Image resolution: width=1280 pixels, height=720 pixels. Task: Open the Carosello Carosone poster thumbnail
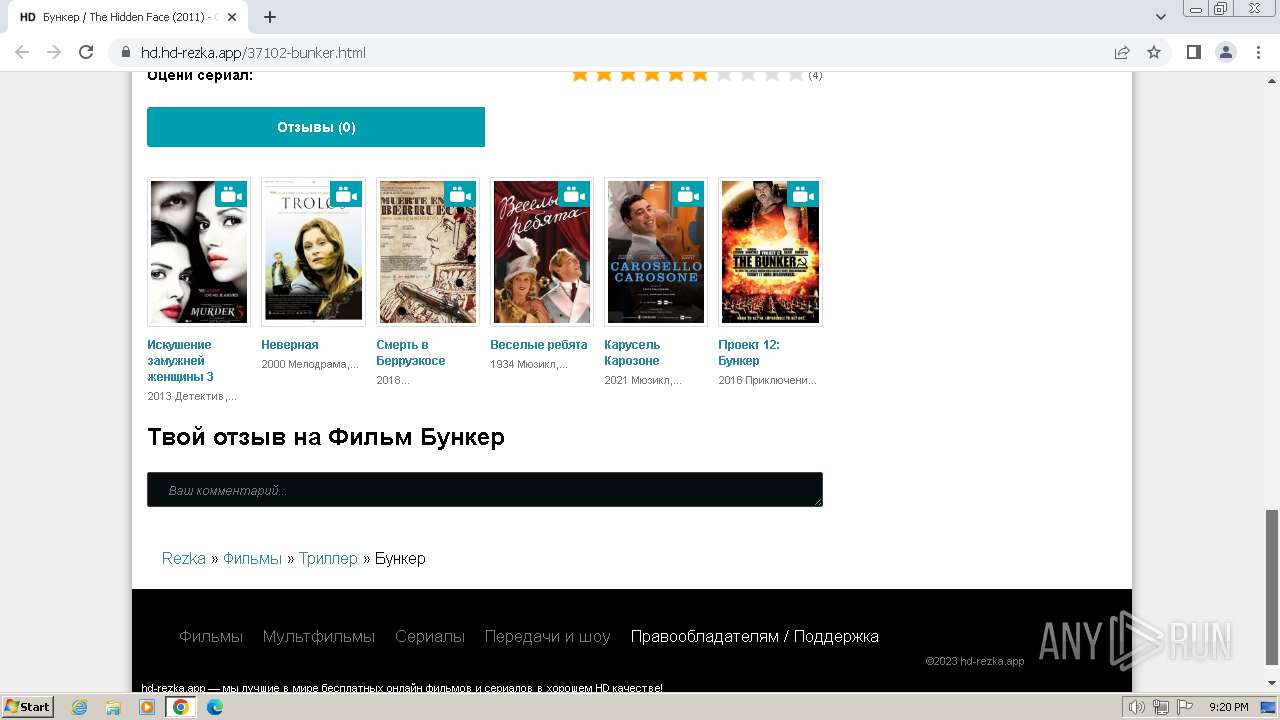click(x=656, y=252)
